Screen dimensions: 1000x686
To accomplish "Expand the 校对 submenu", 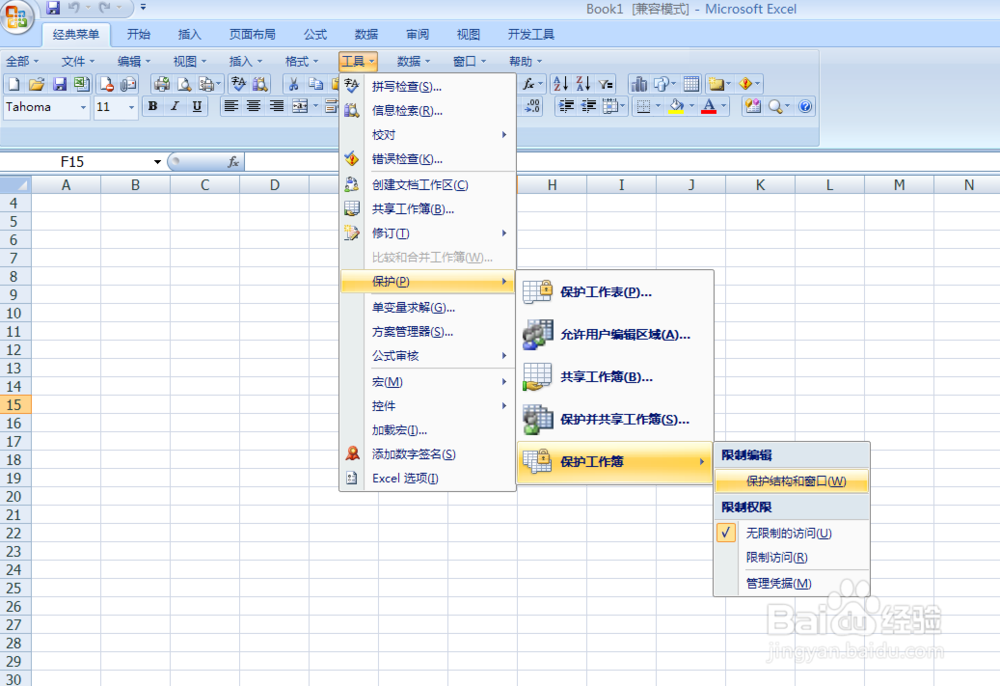I will [427, 135].
